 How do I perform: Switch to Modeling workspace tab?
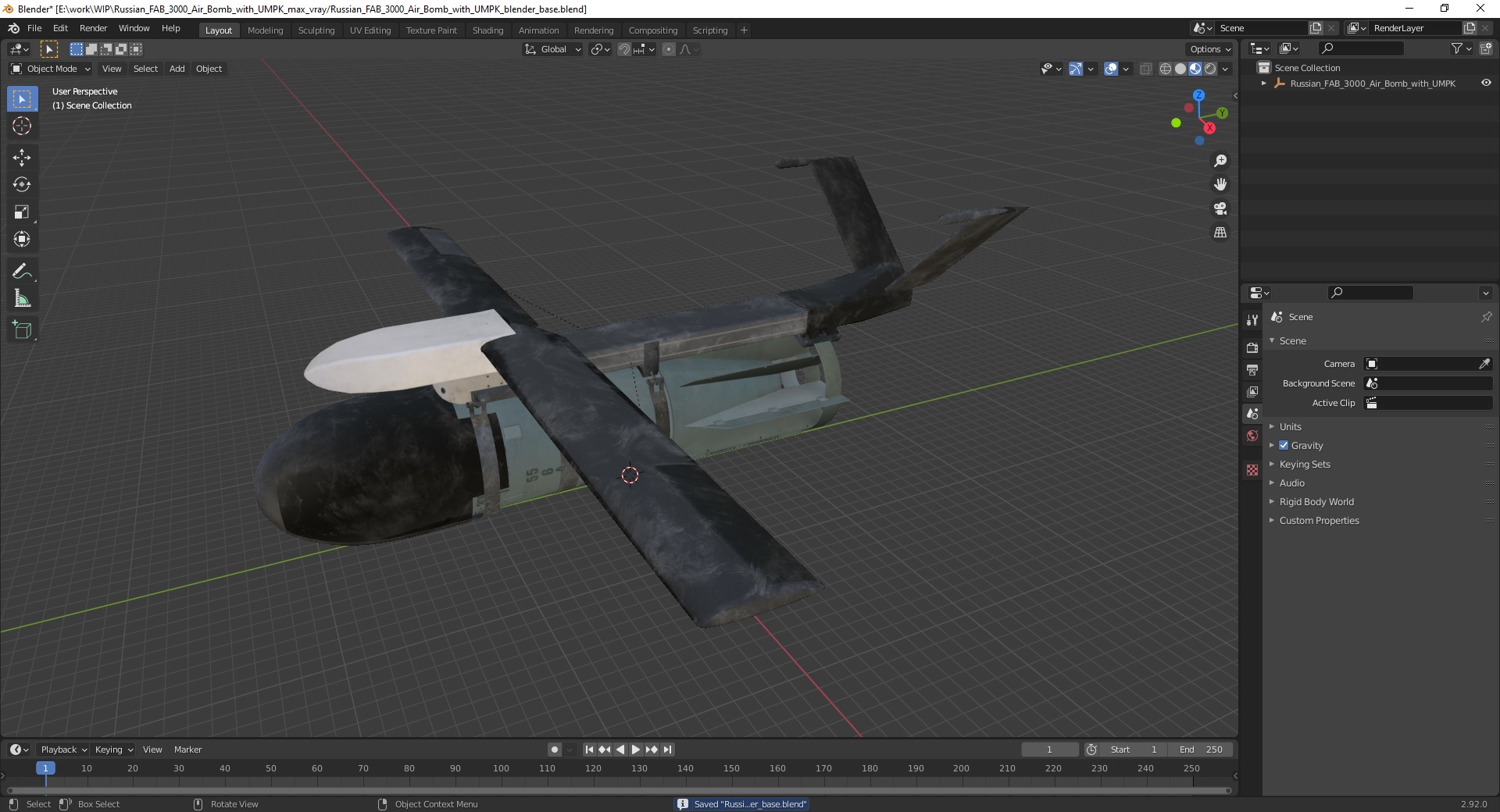[x=265, y=30]
